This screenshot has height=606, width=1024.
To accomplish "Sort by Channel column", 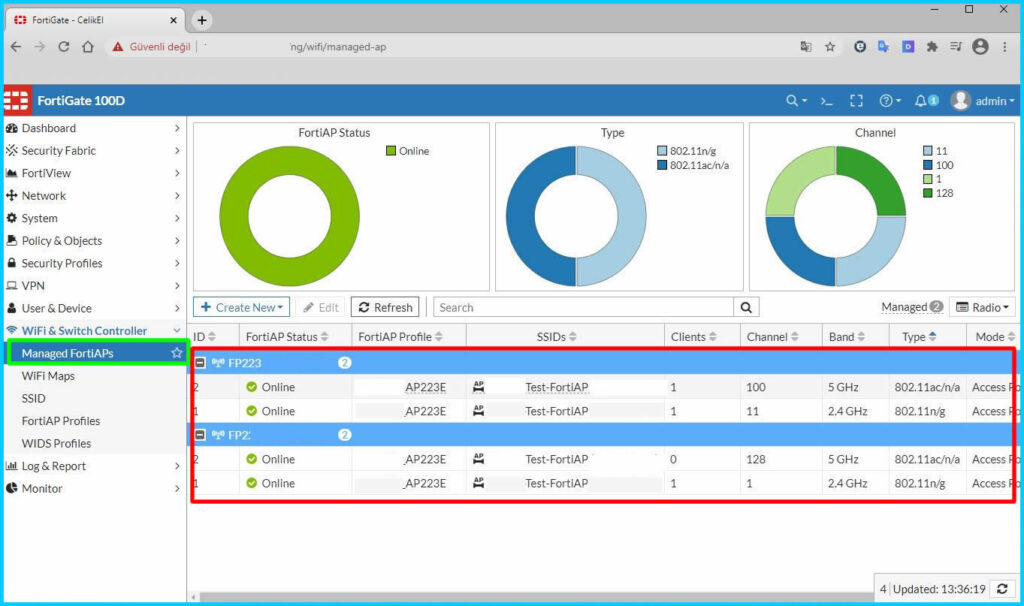I will pos(773,337).
